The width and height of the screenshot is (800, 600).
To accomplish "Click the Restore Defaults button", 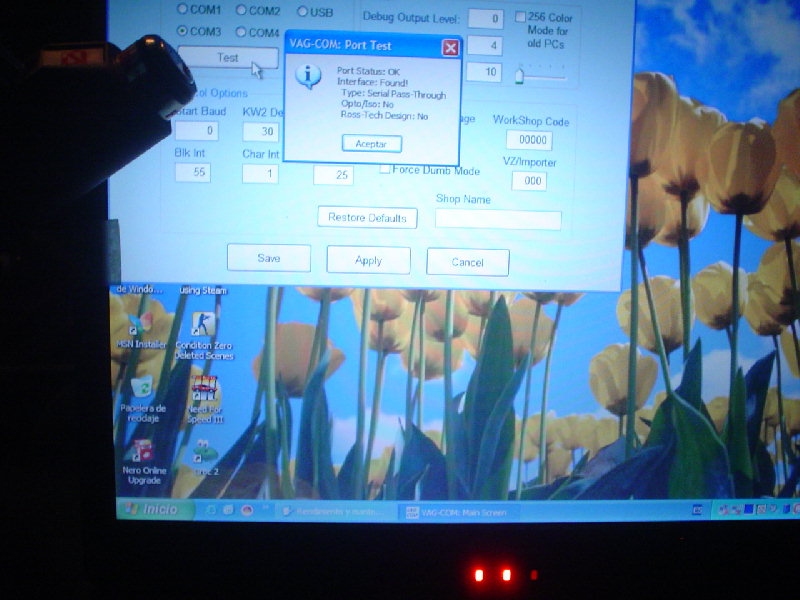I will pos(367,217).
